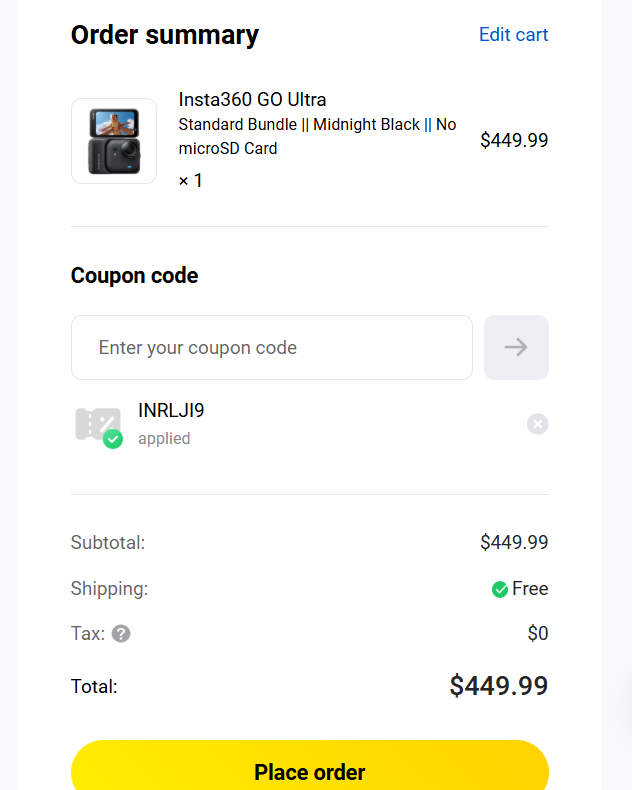Open the Insta360 GO Ultra product thumbnail
This screenshot has height=790, width=632.
coord(114,141)
